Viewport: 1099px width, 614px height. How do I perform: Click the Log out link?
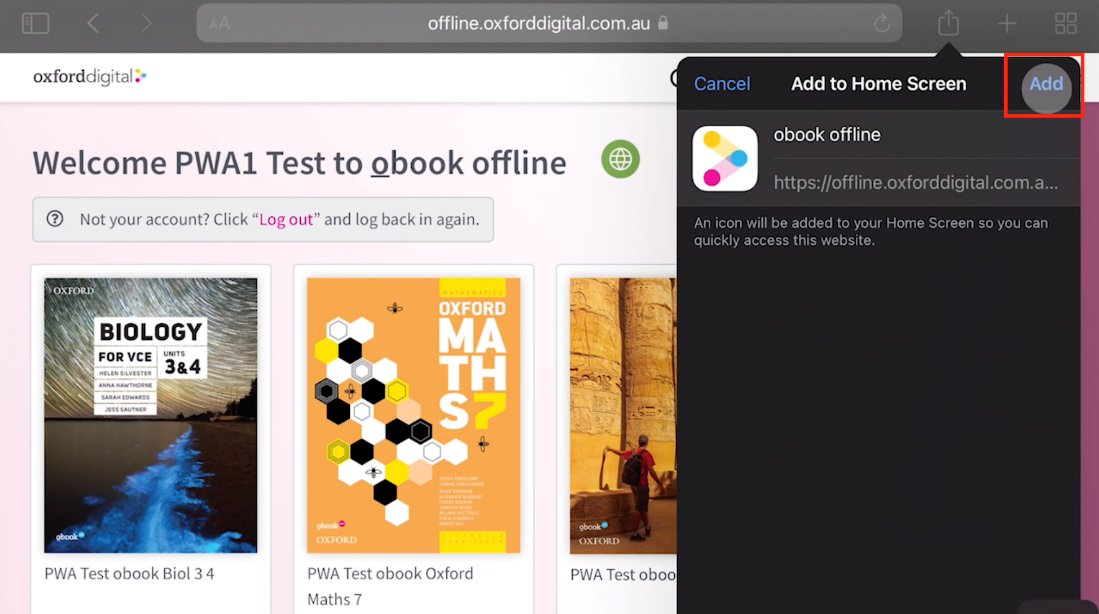click(286, 219)
